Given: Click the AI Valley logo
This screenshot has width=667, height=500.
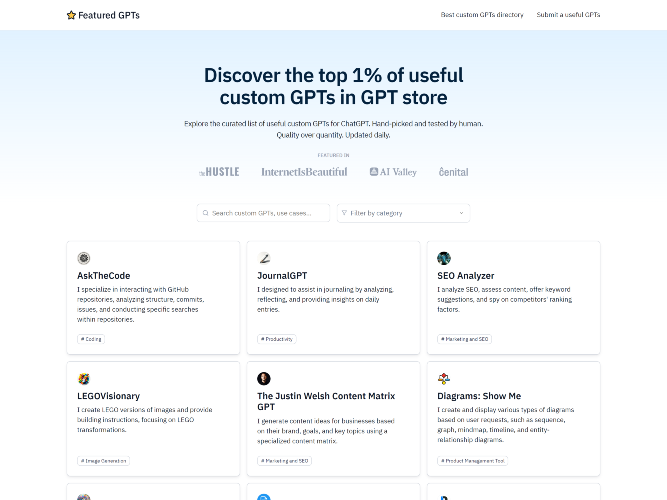Looking at the screenshot, I should [393, 172].
